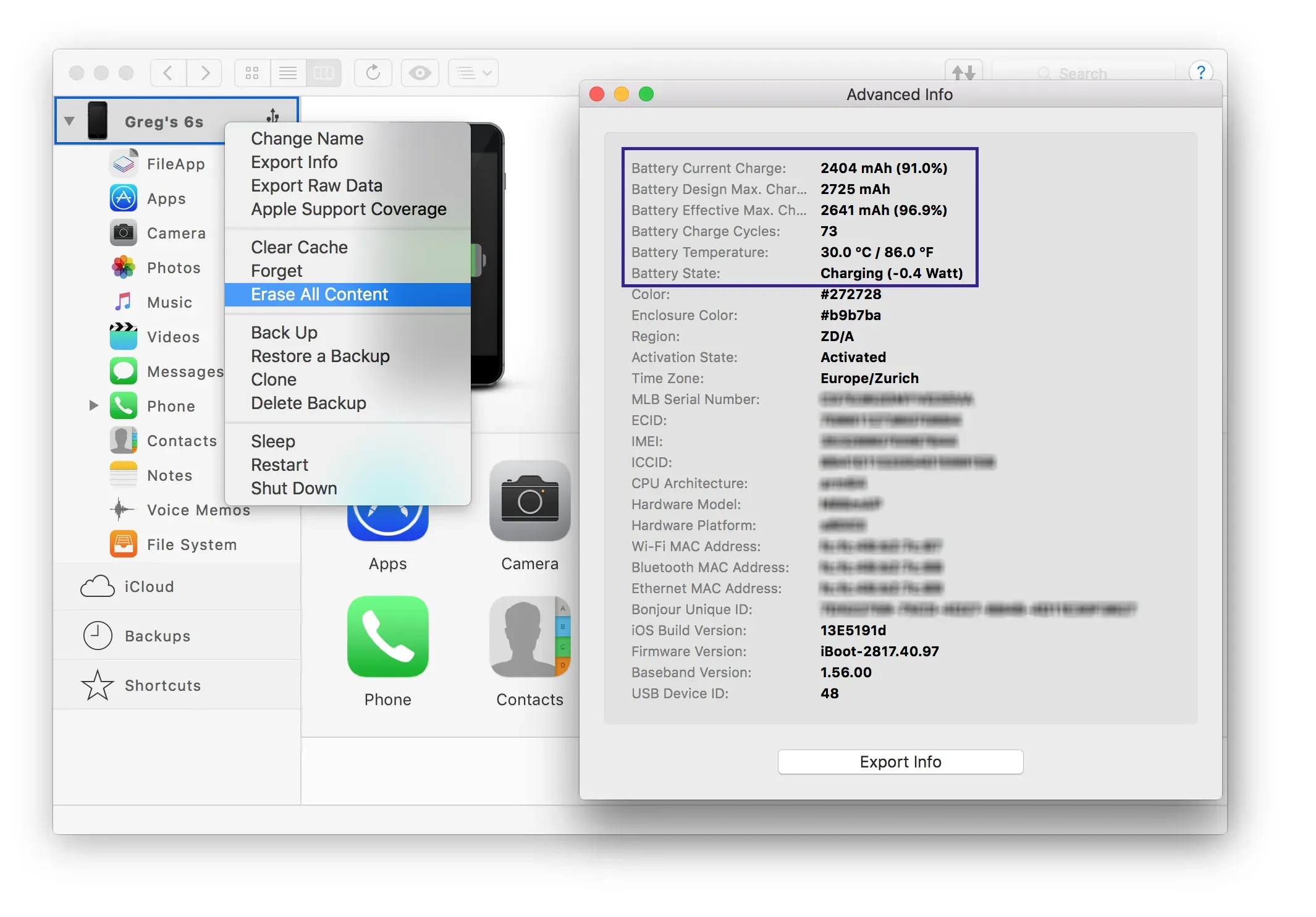The height and width of the screenshot is (917, 1316).
Task: Switch to icon grid view
Action: tap(252, 73)
